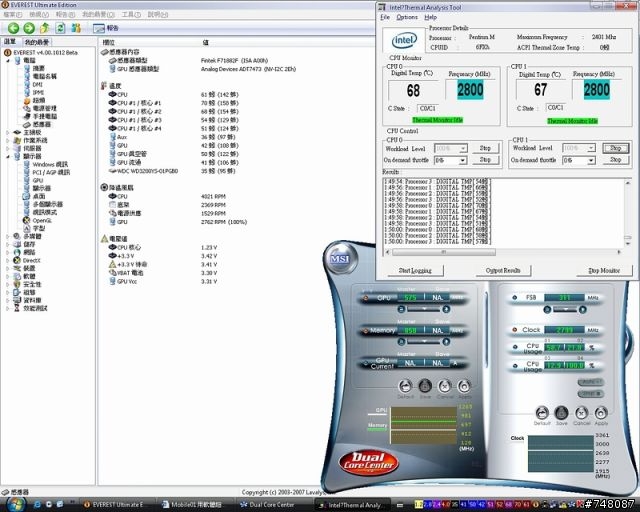Viewport: 640px width, 512px height.
Task: Click Start Logging button
Action: 415,270
